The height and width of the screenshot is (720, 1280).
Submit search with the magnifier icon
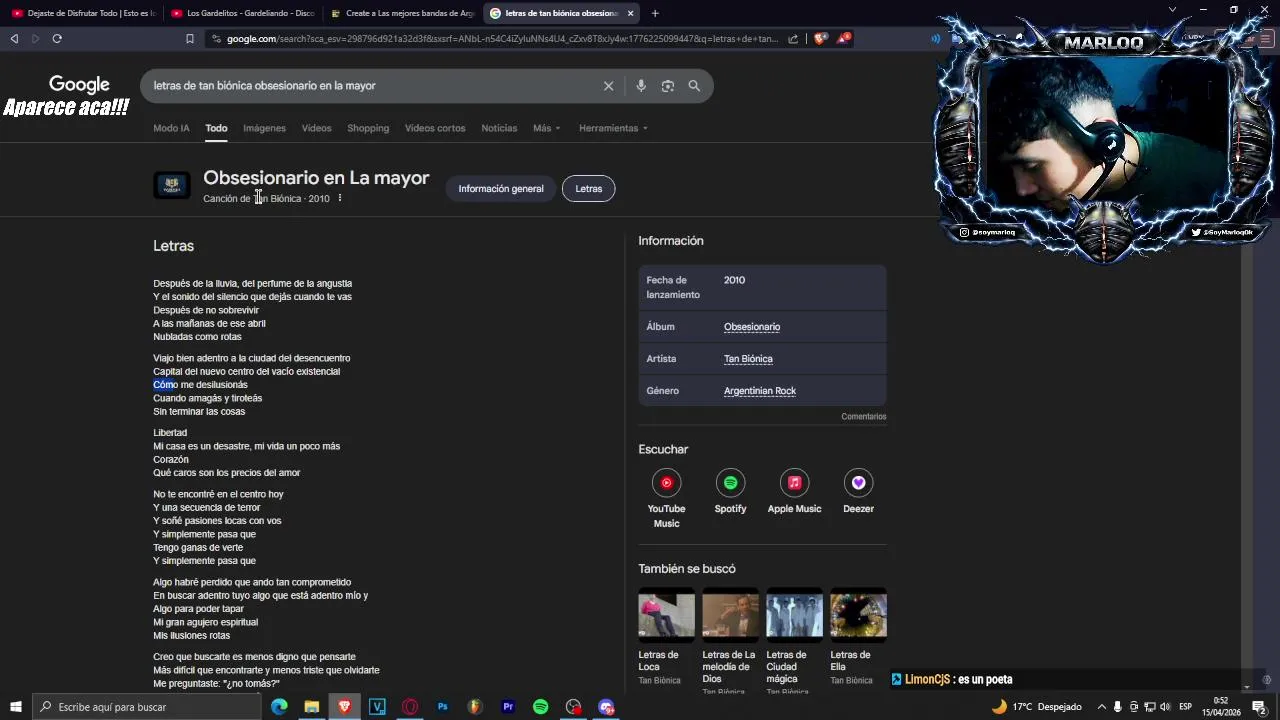click(x=694, y=86)
